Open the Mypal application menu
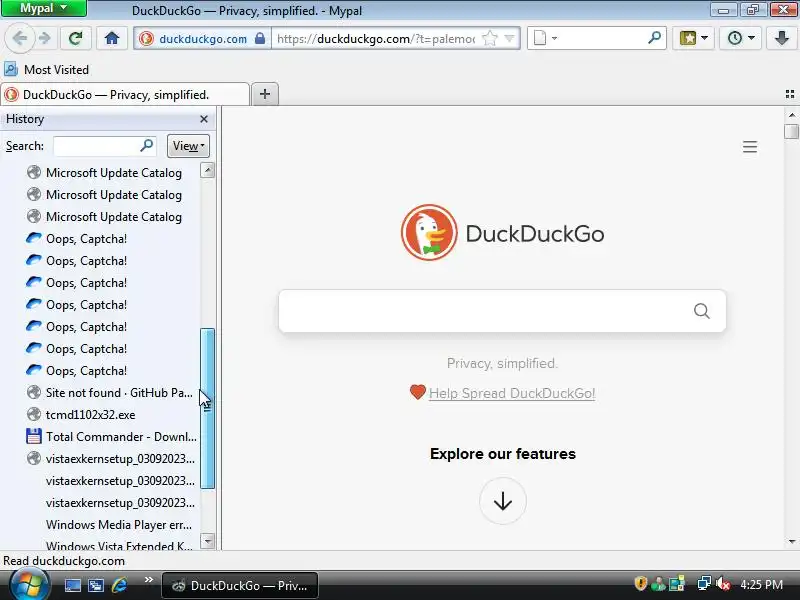This screenshot has height=600, width=800. click(44, 8)
